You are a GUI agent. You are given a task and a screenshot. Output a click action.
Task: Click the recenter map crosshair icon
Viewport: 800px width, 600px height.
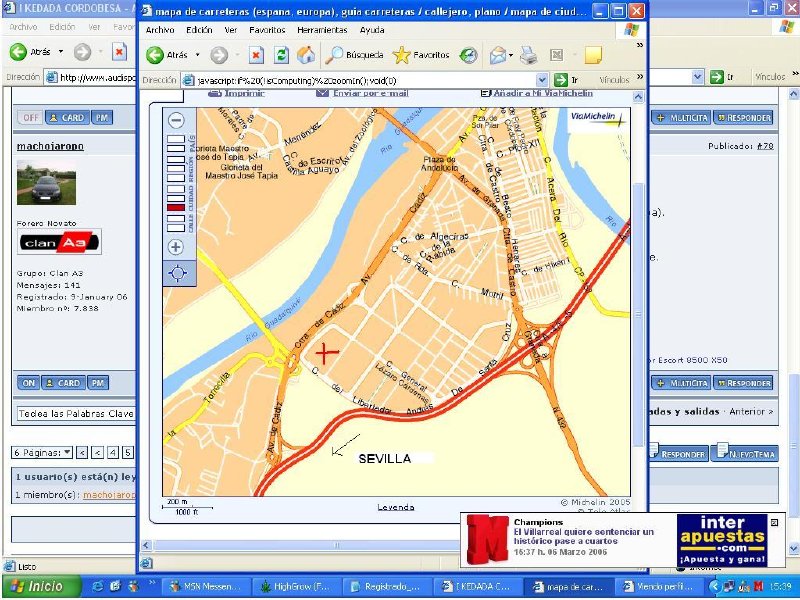(x=177, y=272)
